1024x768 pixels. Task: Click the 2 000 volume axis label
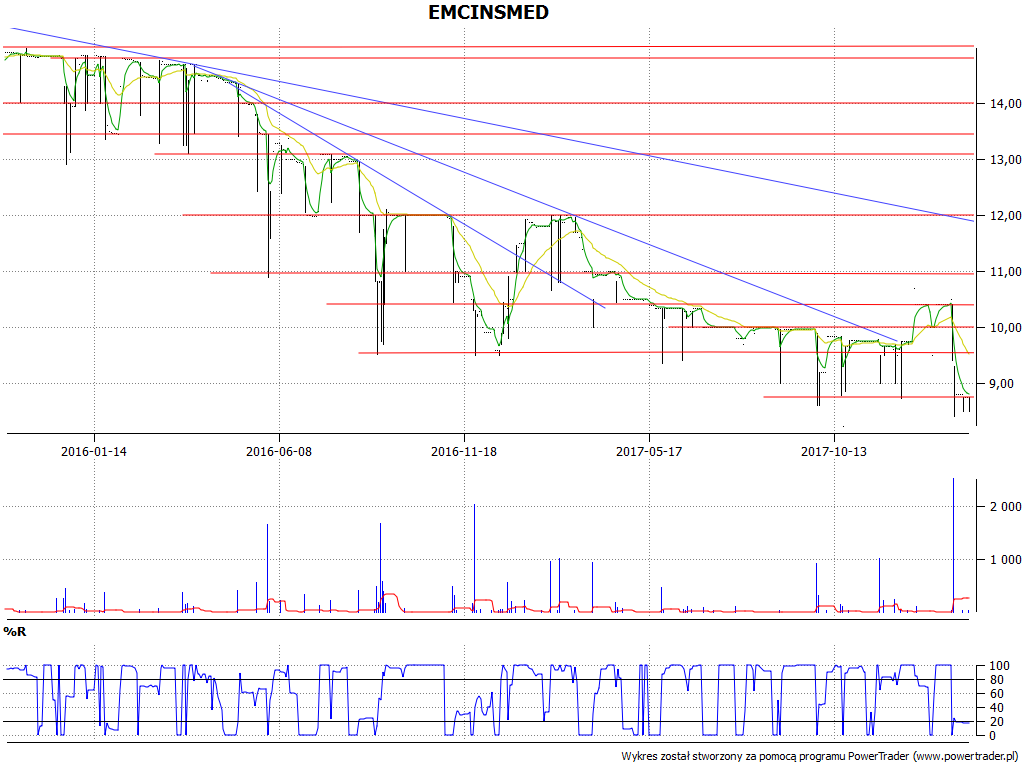[1006, 507]
